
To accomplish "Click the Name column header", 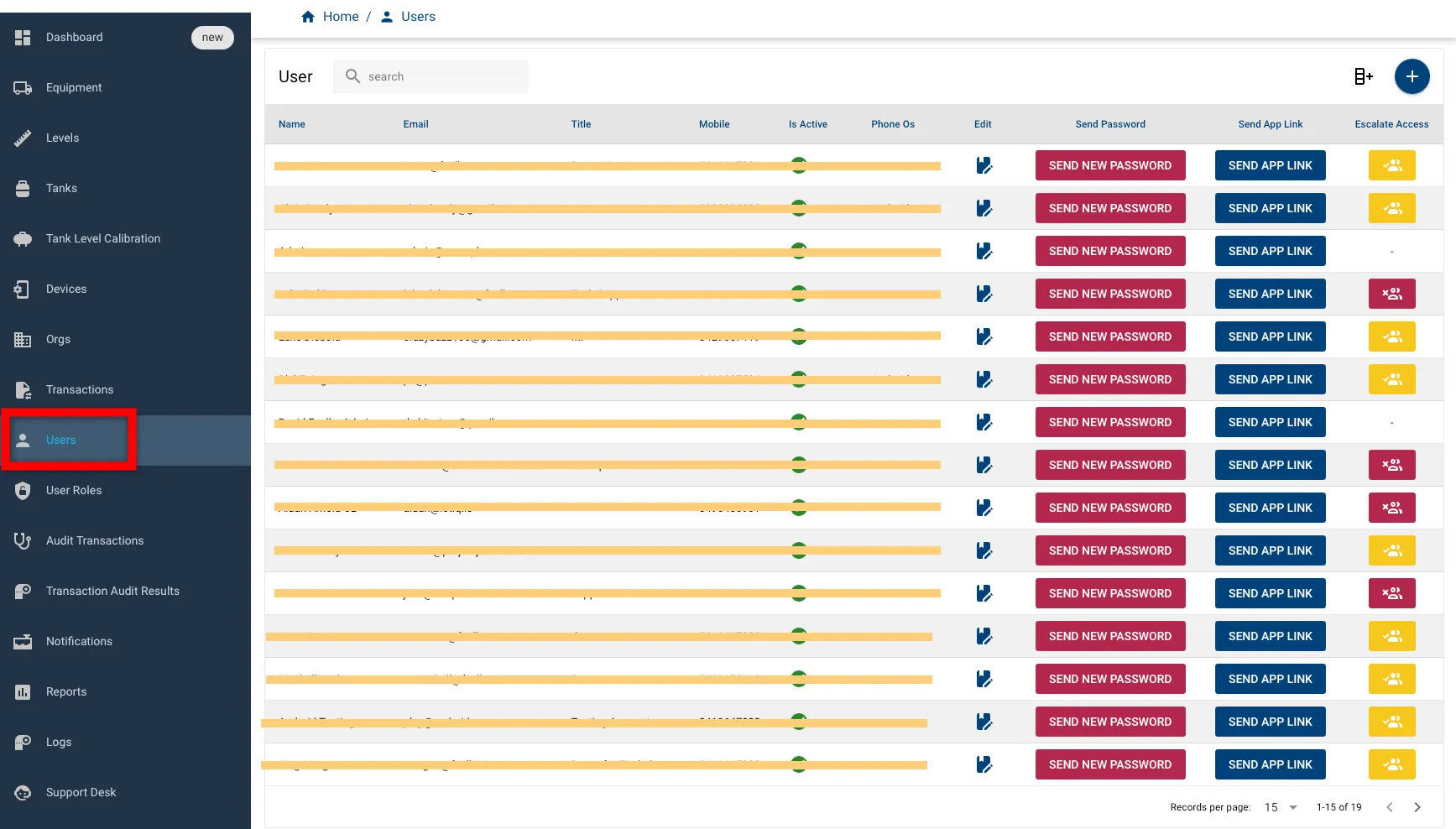I will (x=292, y=124).
